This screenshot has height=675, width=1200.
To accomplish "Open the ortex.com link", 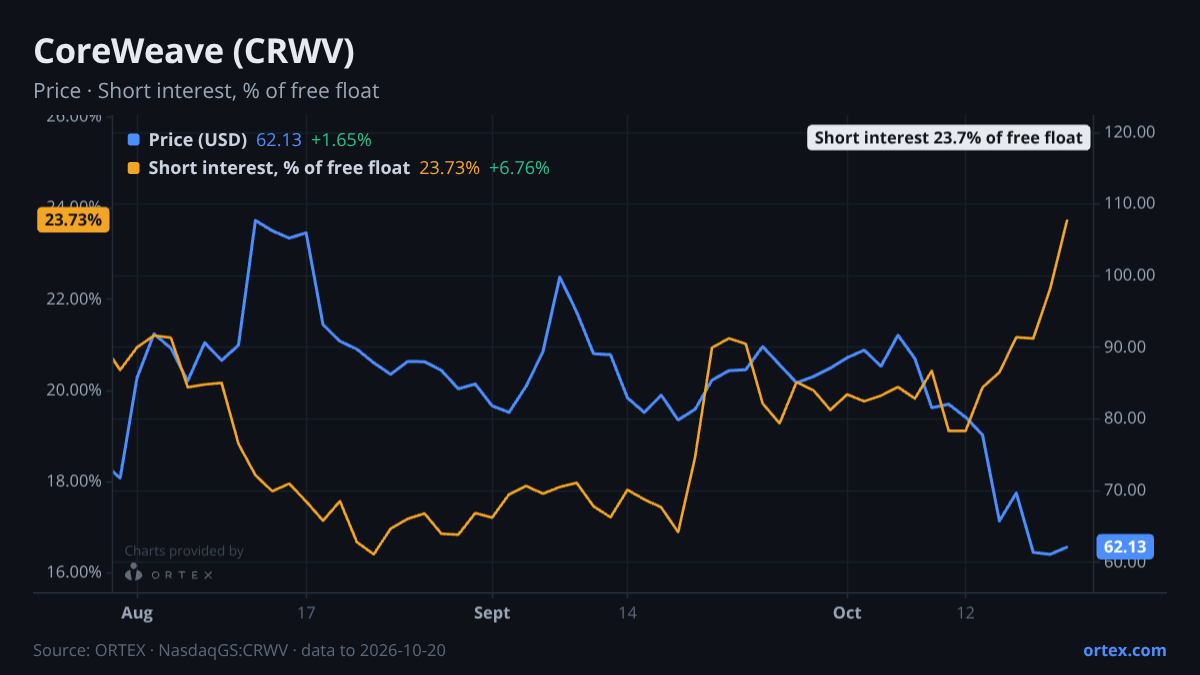I will 1124,650.
